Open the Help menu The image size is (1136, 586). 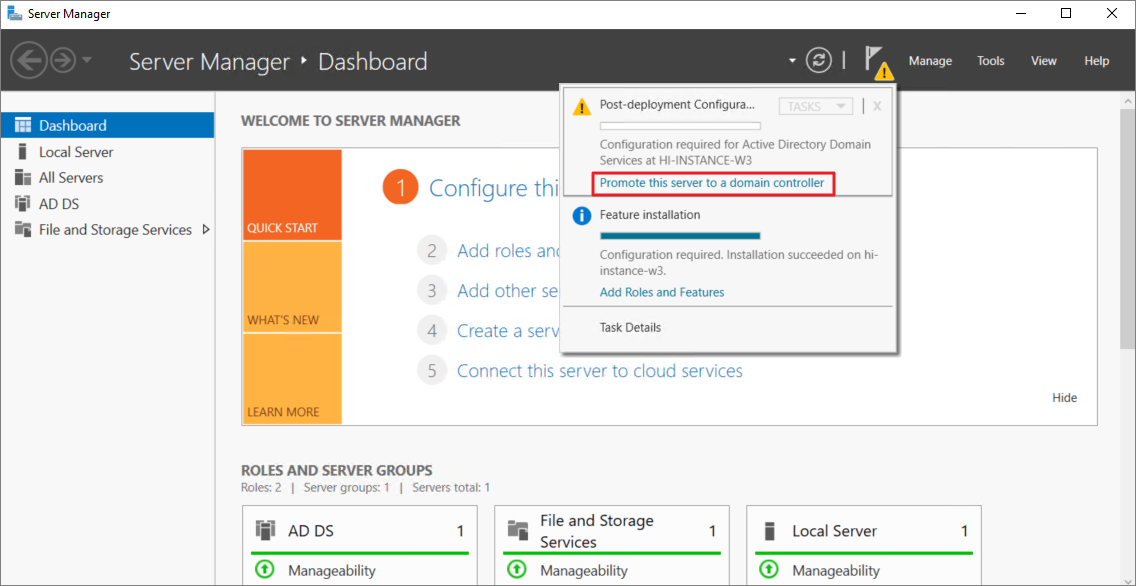pos(1096,61)
